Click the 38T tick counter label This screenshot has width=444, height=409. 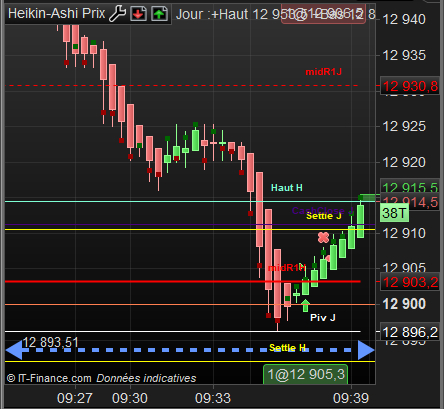(x=394, y=213)
